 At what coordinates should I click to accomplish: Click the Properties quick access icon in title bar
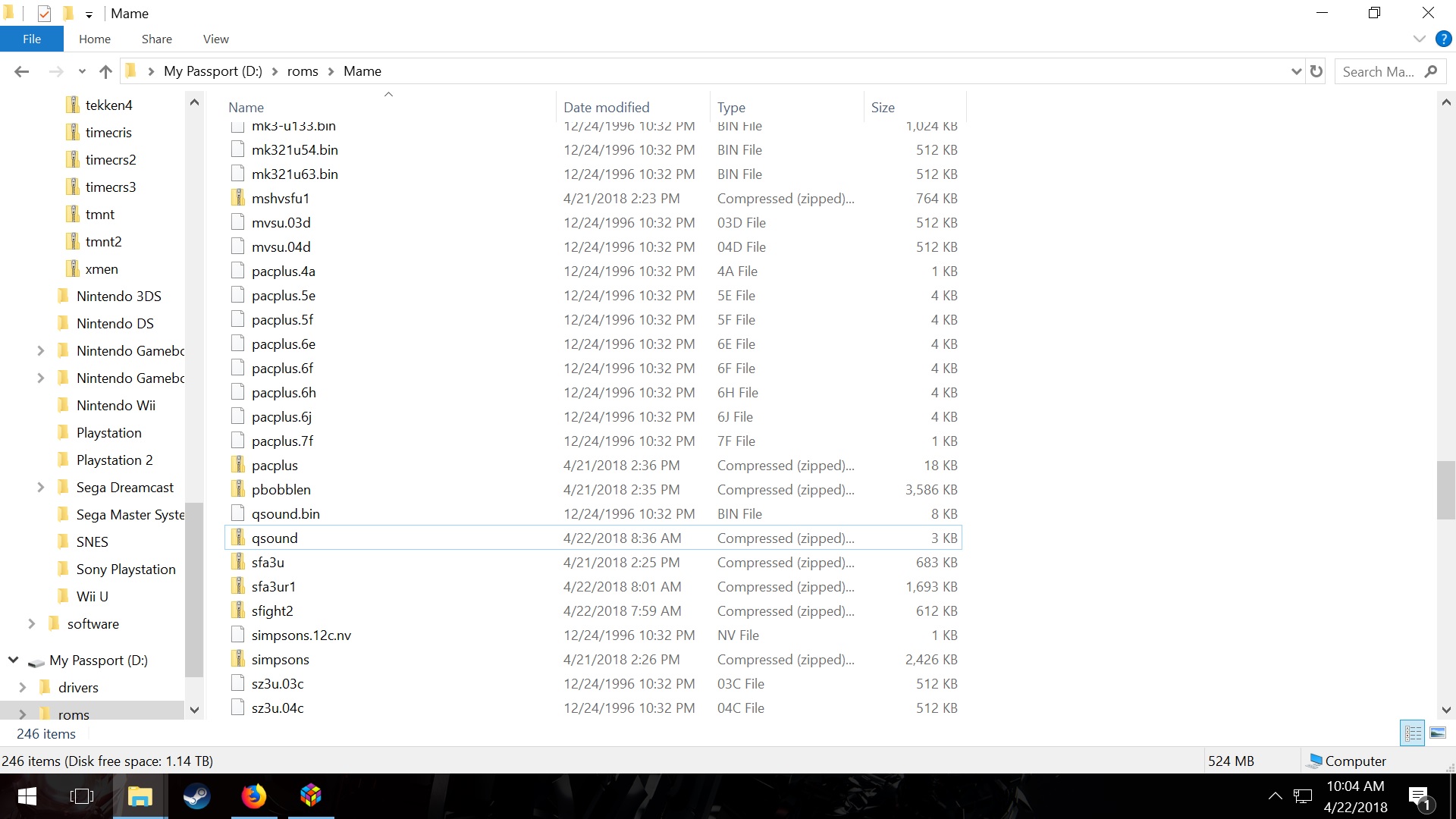(44, 13)
